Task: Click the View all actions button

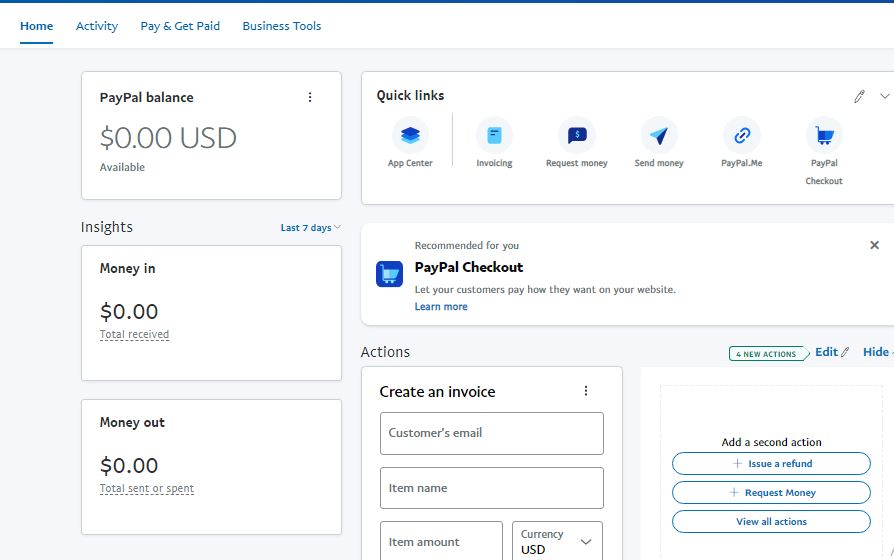Action: [771, 522]
